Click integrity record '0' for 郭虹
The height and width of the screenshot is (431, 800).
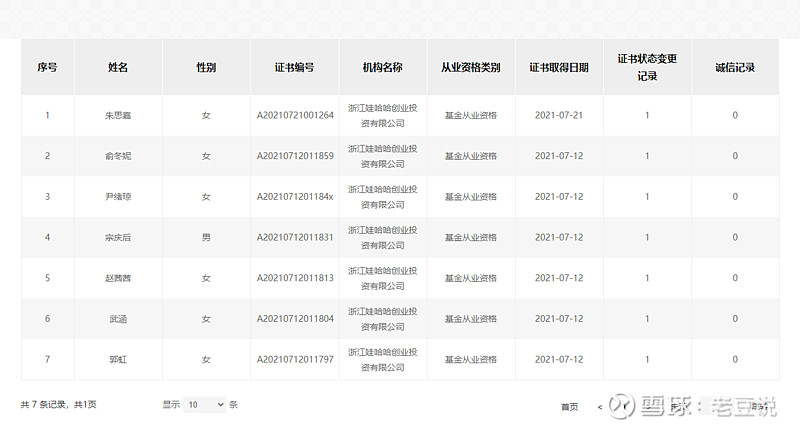(x=735, y=360)
